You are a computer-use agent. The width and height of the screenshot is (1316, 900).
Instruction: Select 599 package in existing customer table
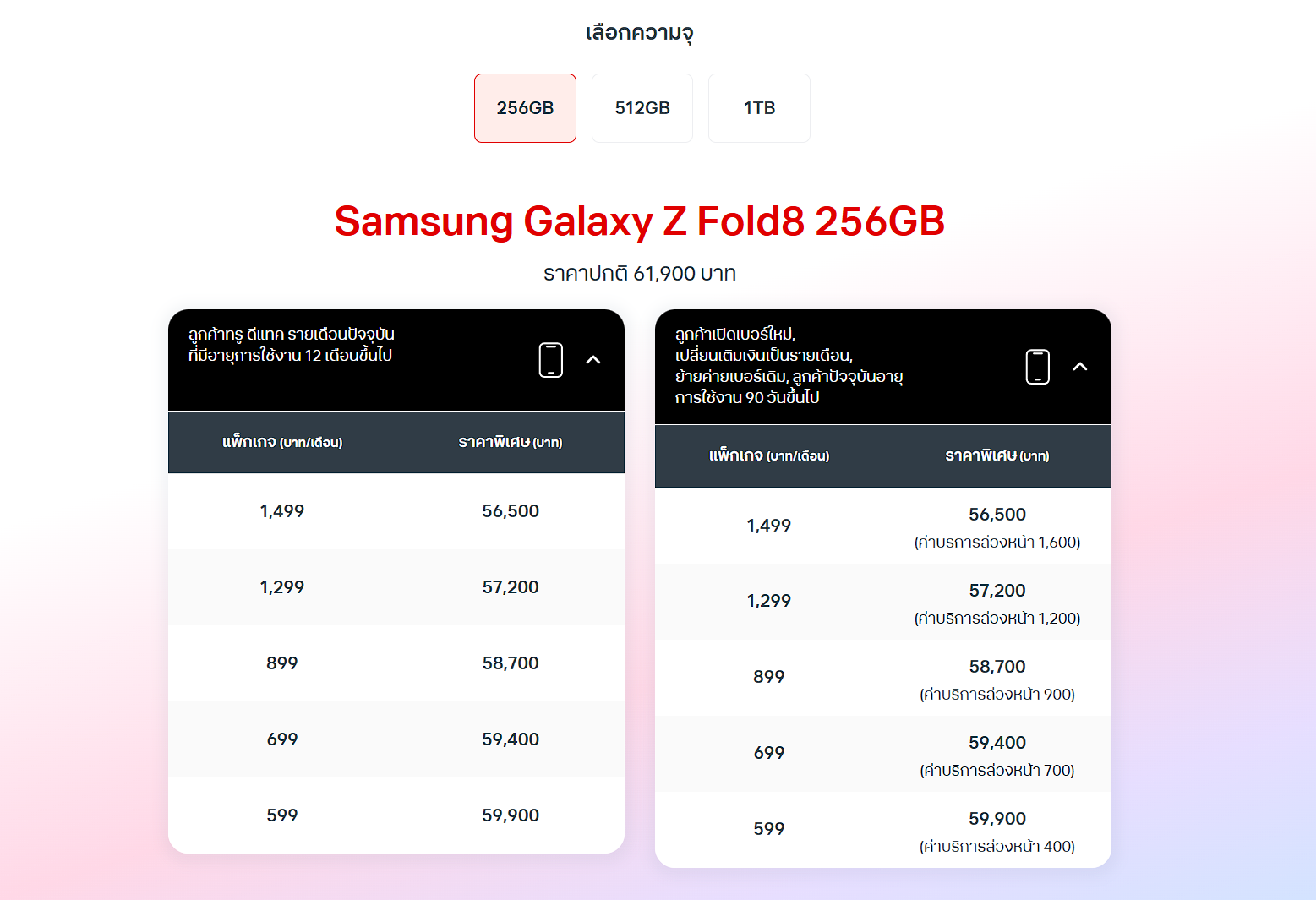pyautogui.click(x=396, y=815)
